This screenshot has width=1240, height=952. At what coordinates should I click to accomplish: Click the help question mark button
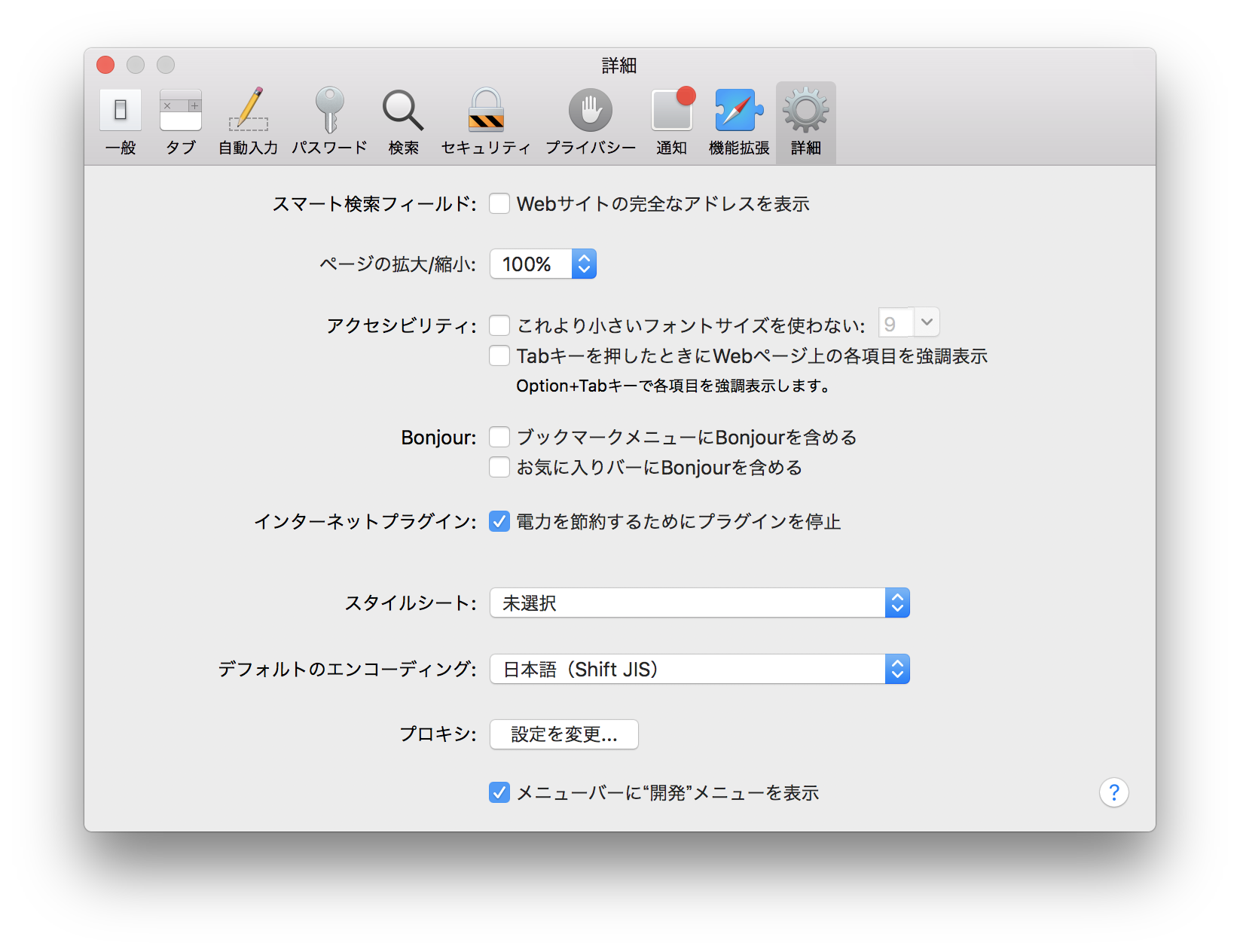tap(1114, 792)
